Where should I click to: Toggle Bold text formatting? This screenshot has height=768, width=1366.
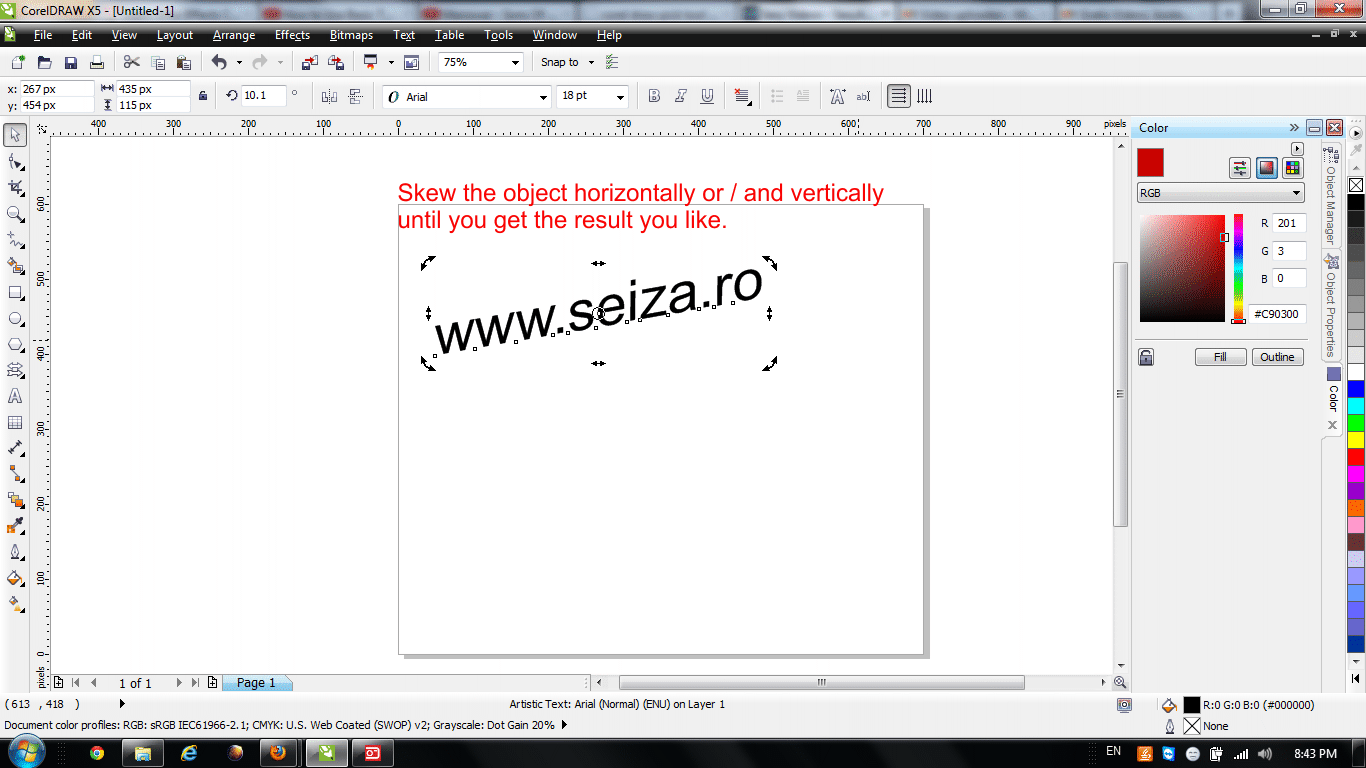654,96
